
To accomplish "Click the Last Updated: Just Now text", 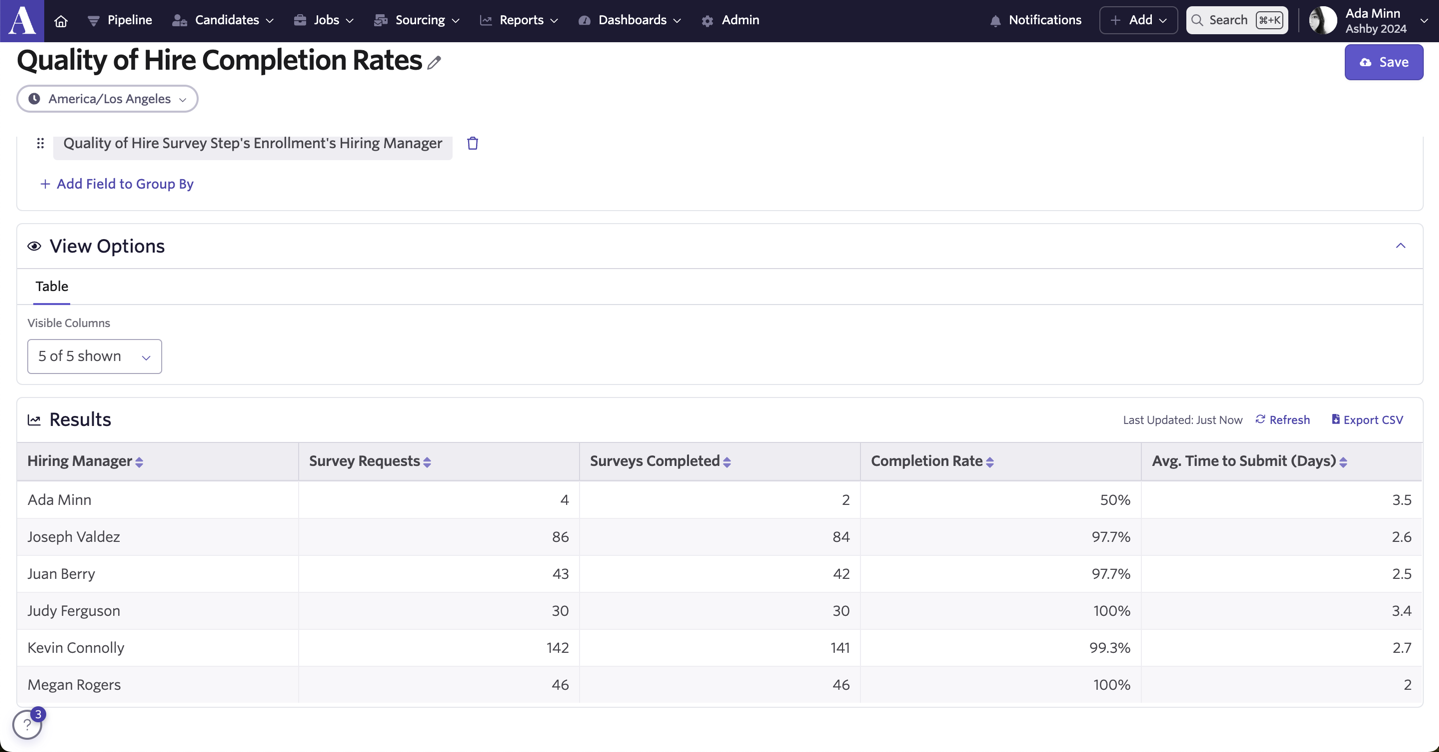I will tap(1182, 420).
